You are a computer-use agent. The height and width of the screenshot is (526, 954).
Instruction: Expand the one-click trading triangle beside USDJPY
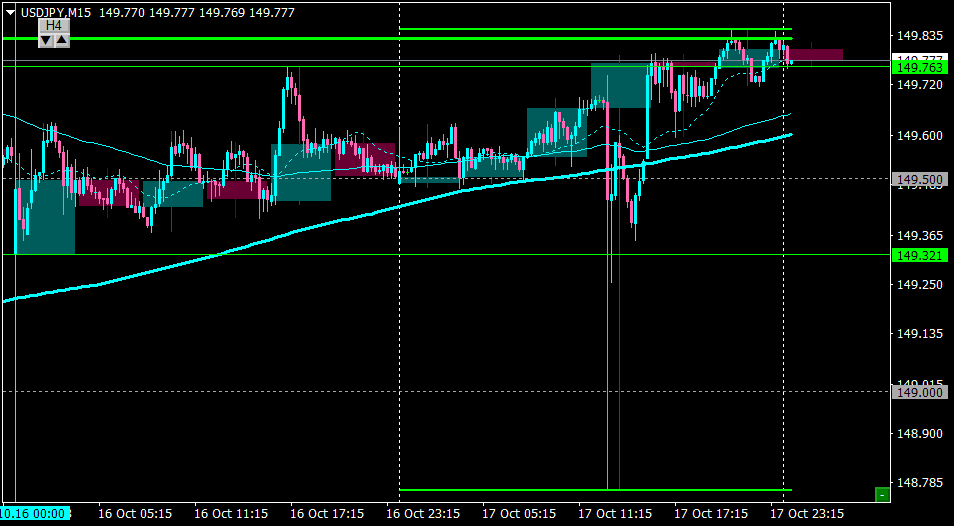[11, 12]
